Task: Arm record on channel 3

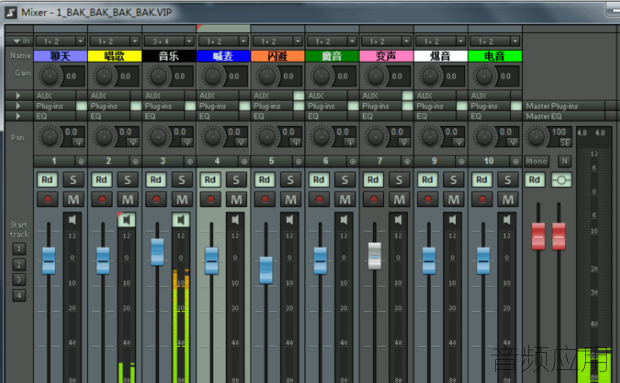Action: point(156,199)
